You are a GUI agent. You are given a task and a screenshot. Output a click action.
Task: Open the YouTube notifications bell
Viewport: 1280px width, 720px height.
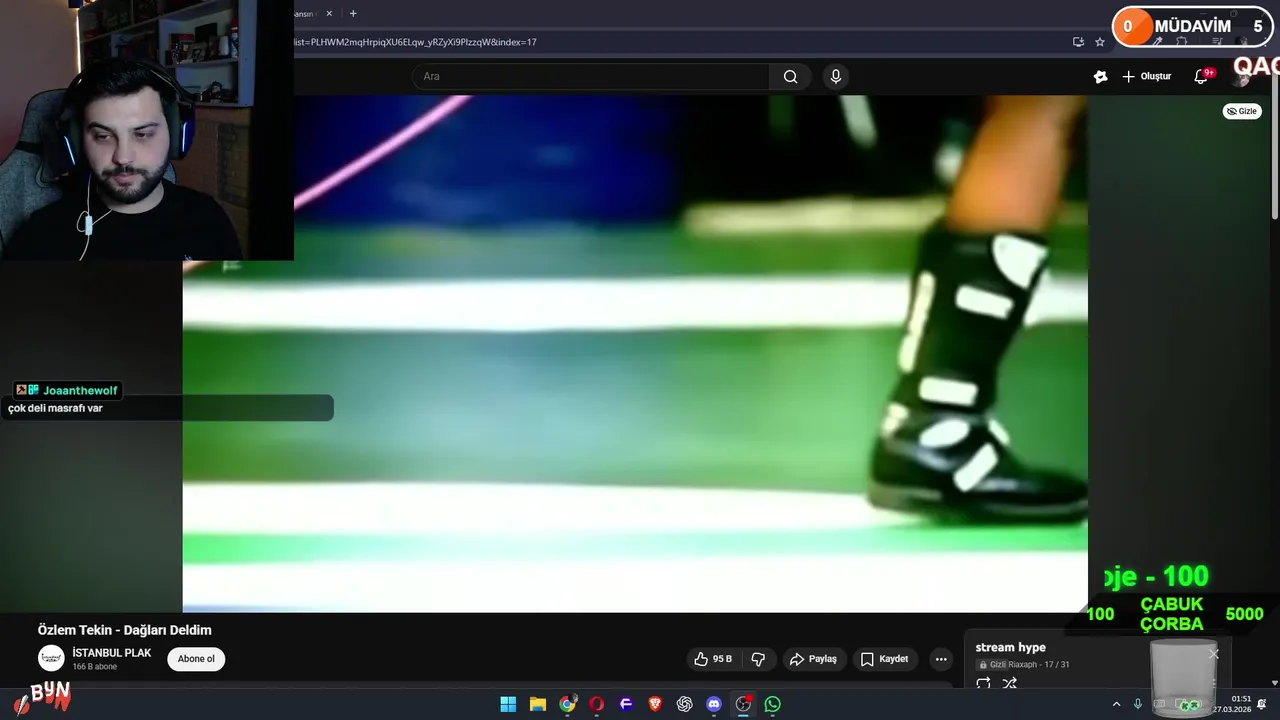tap(1201, 77)
